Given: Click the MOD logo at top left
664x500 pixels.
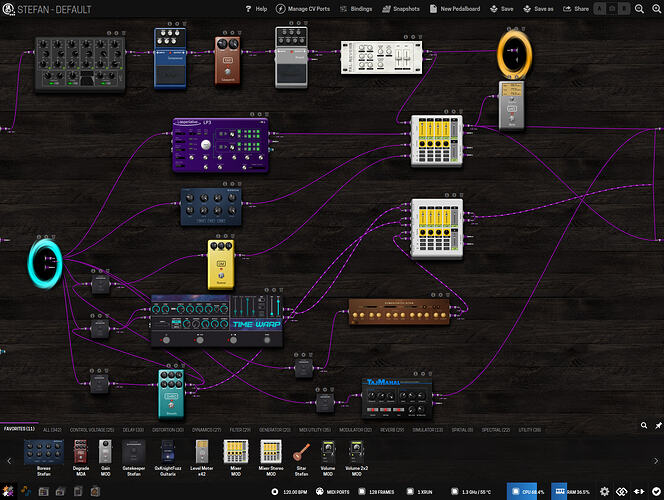Looking at the screenshot, I should pos(8,9).
